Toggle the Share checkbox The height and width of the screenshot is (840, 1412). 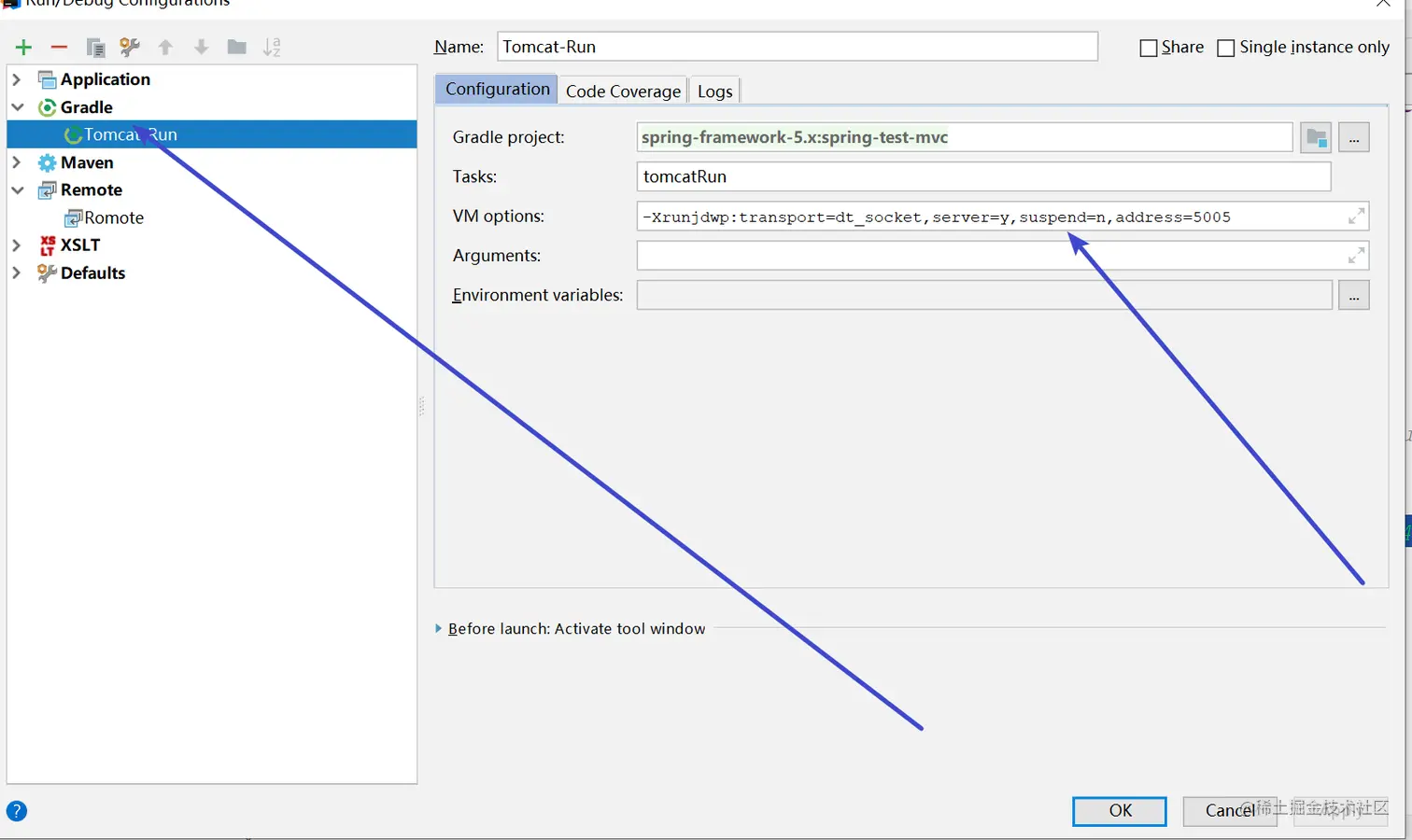(1149, 48)
